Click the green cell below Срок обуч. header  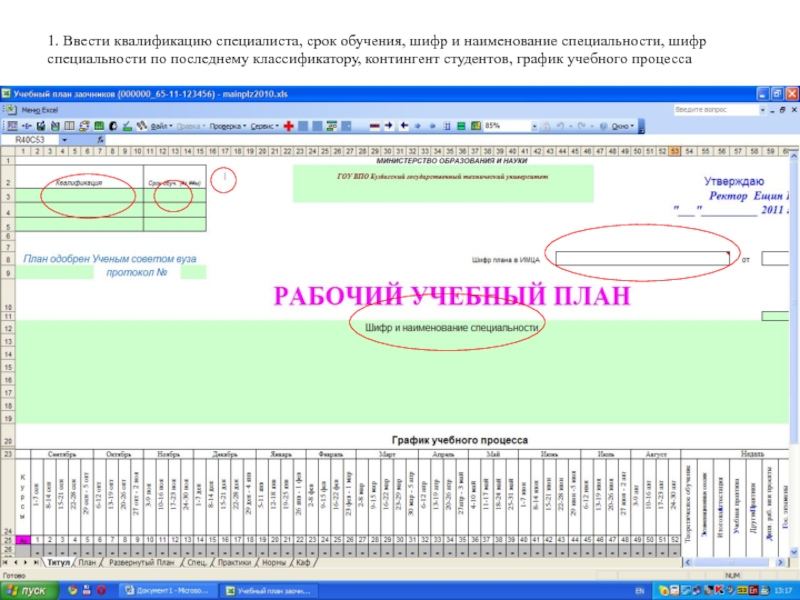click(174, 196)
